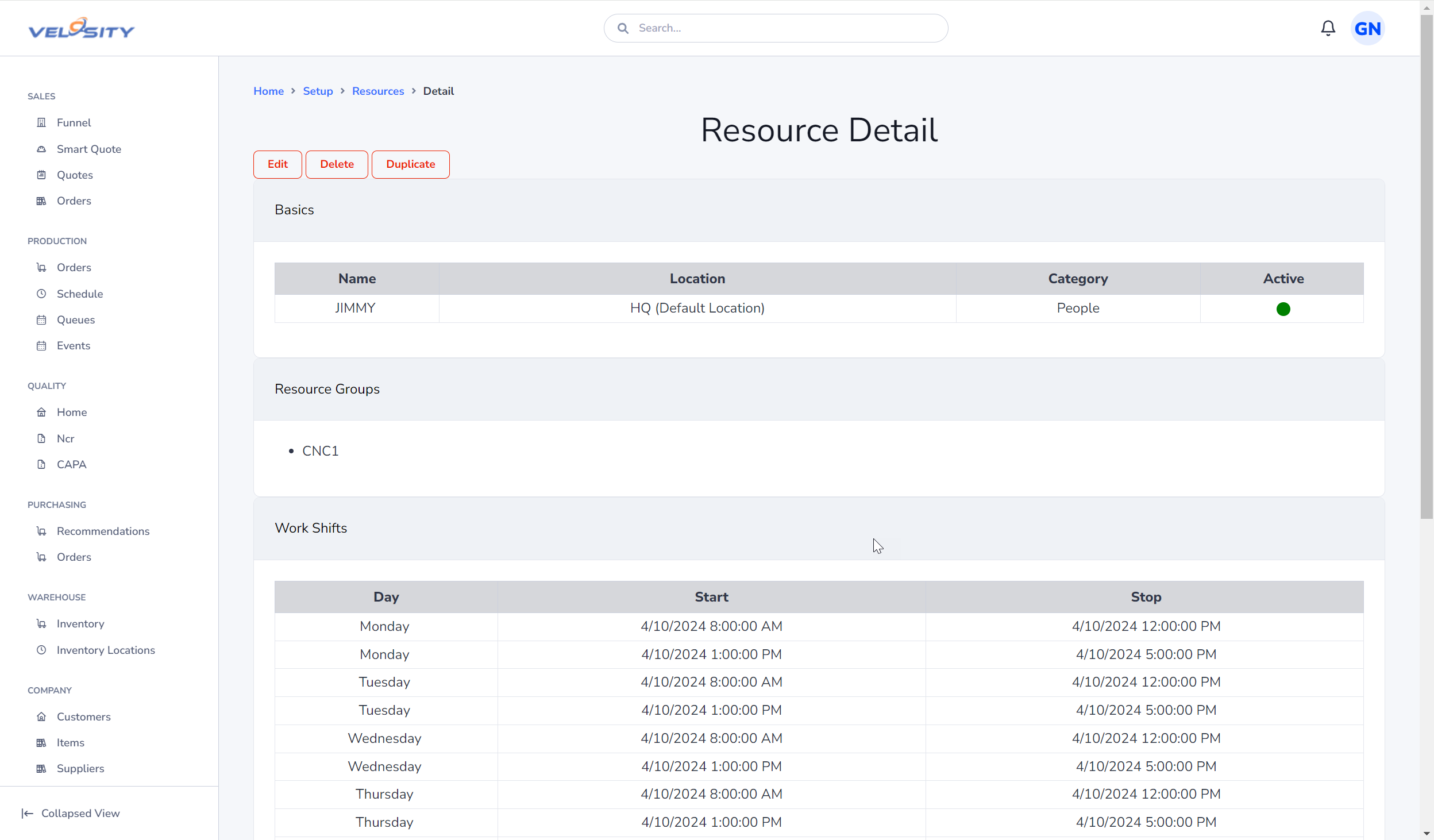Click the Quotes sidebar icon
This screenshot has width=1434, height=840.
[41, 175]
